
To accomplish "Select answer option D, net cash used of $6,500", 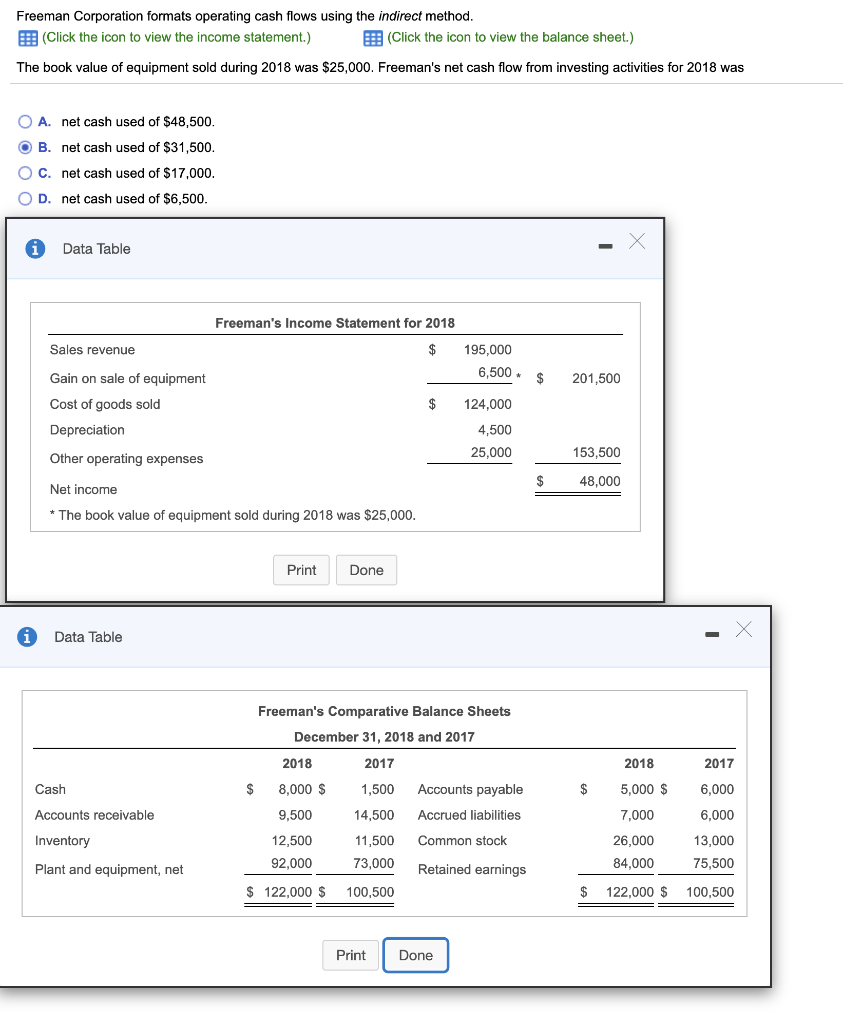I will pyautogui.click(x=25, y=198).
